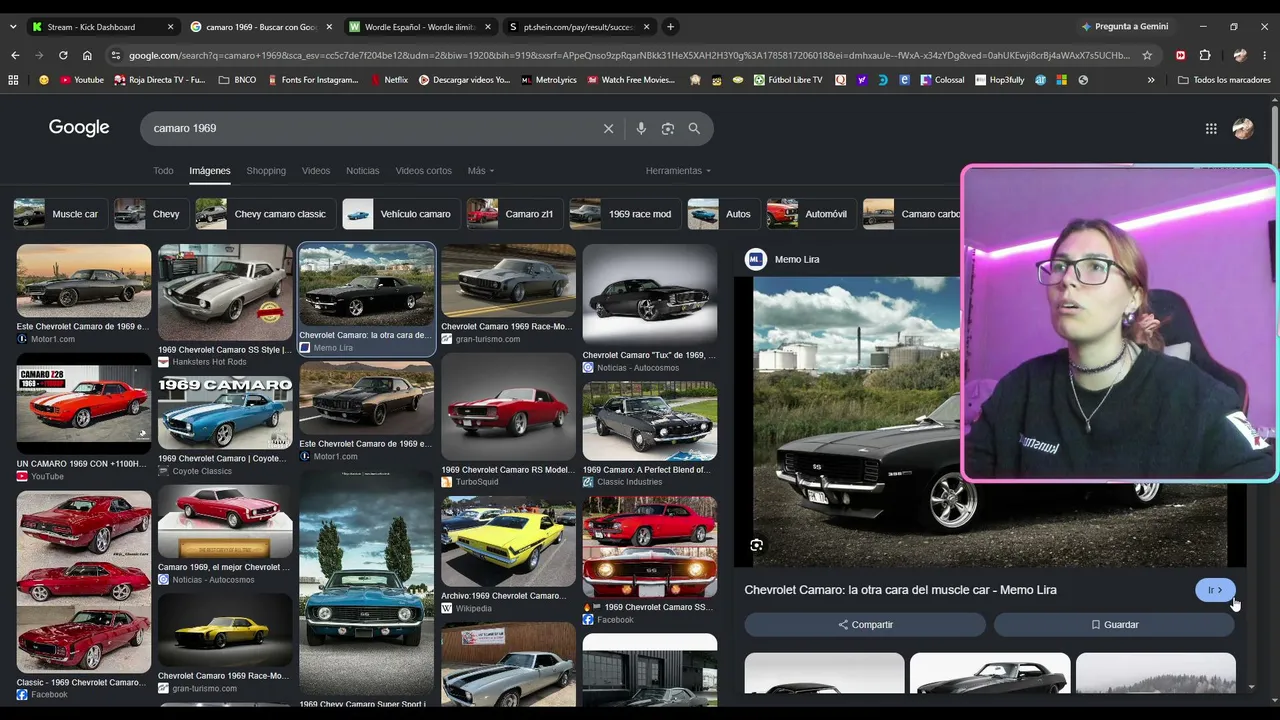1280x720 pixels.
Task: Open the large preview image of black Camaro
Action: click(x=856, y=420)
